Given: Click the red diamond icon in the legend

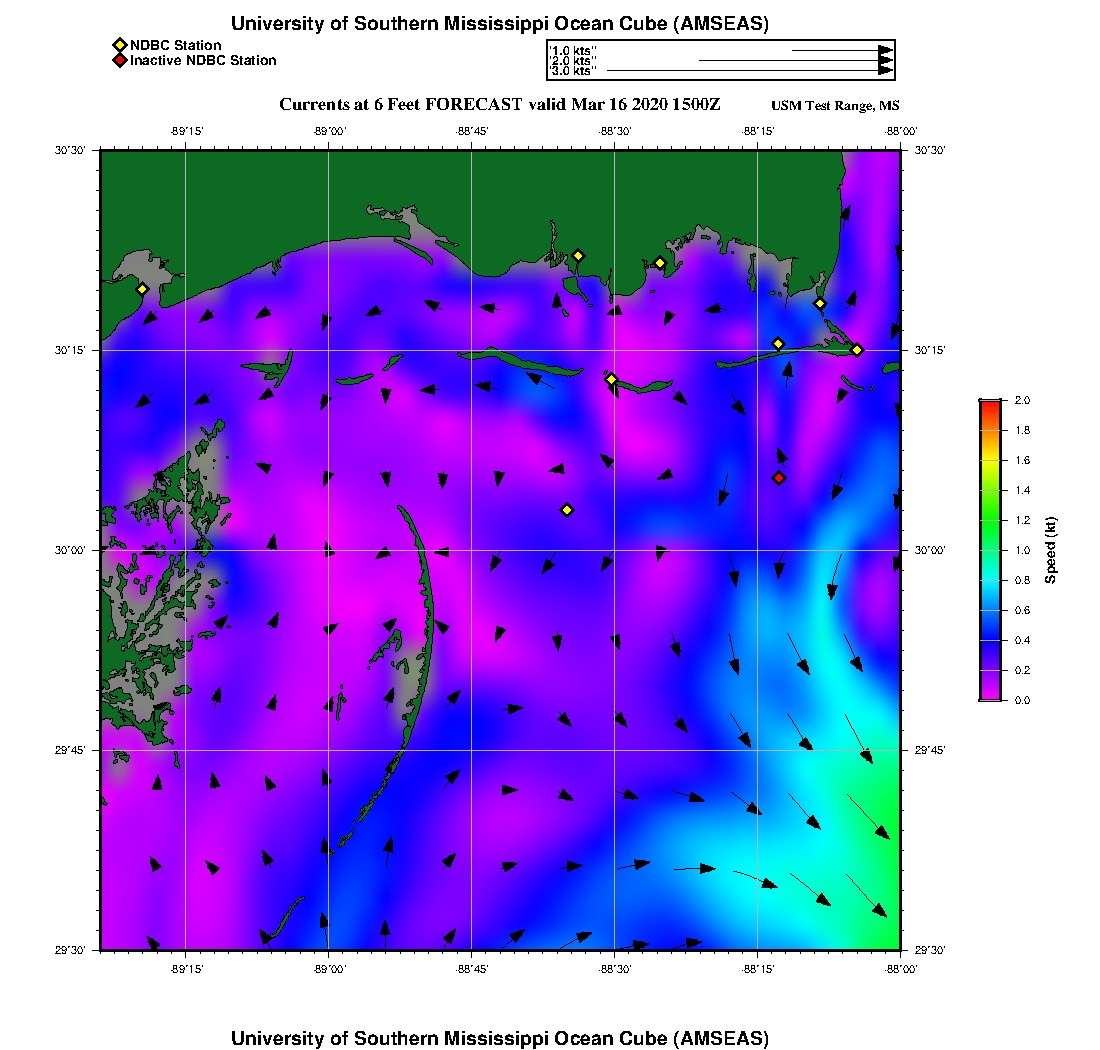Looking at the screenshot, I should tap(120, 60).
